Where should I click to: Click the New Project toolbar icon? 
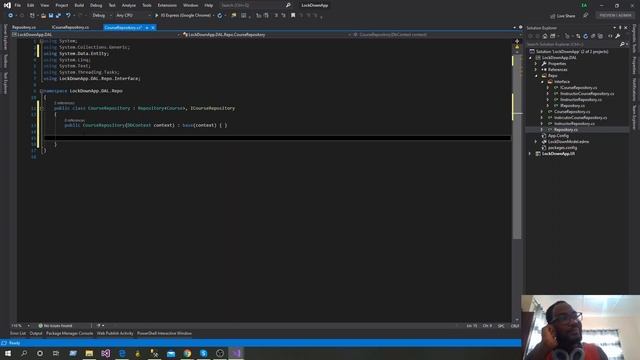pos(32,16)
